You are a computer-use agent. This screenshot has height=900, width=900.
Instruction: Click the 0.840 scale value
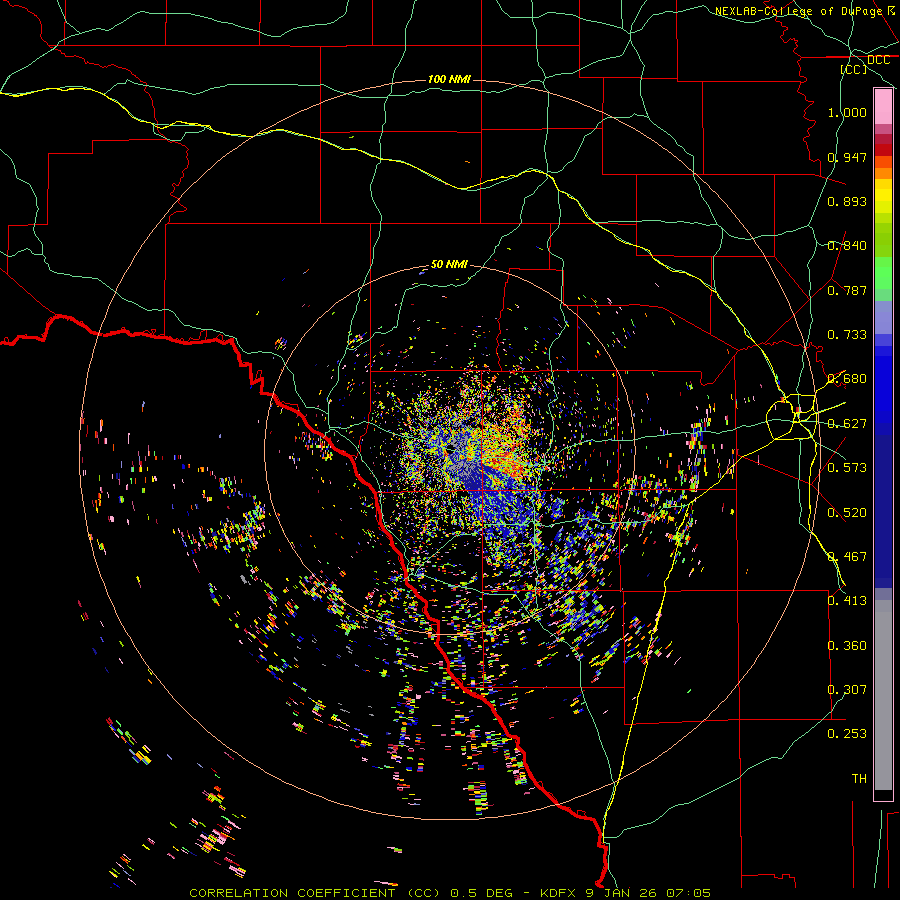pyautogui.click(x=847, y=246)
